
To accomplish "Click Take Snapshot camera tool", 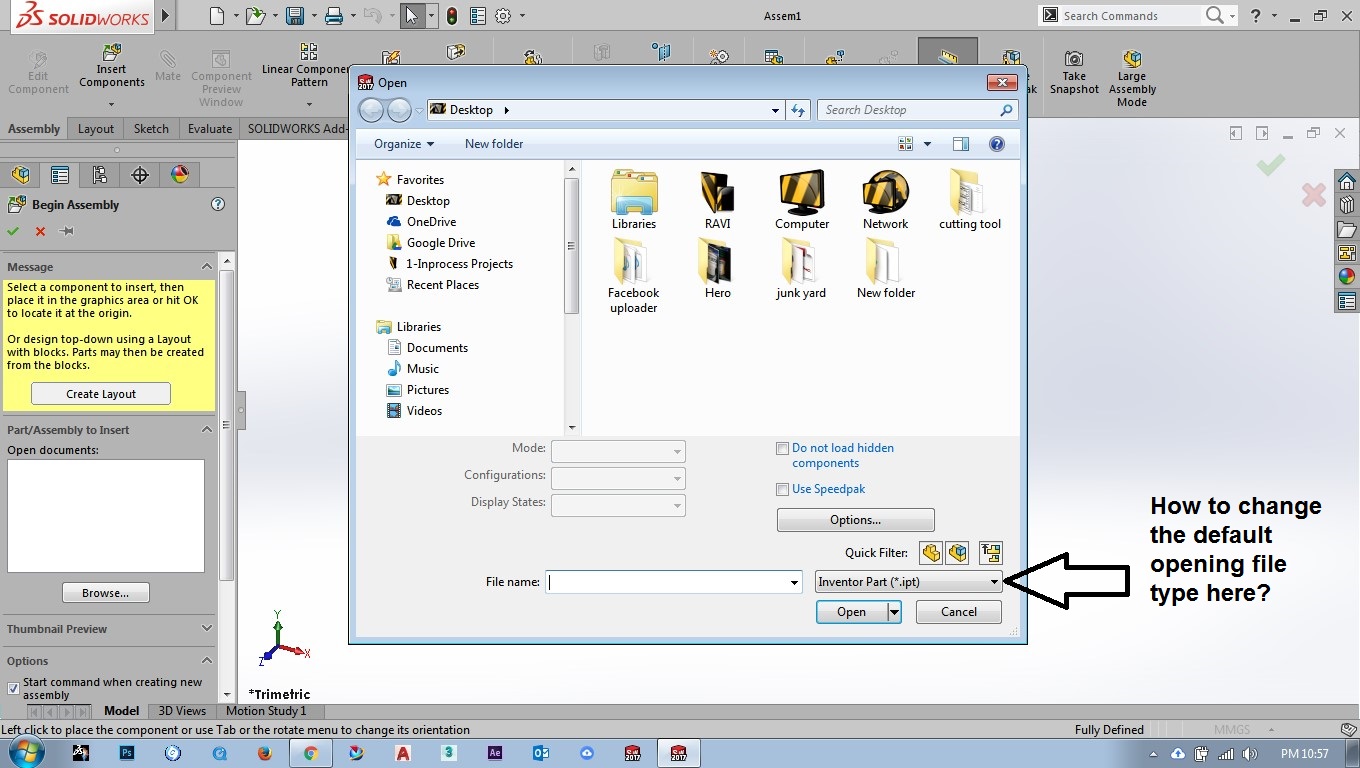I will pos(1074,74).
